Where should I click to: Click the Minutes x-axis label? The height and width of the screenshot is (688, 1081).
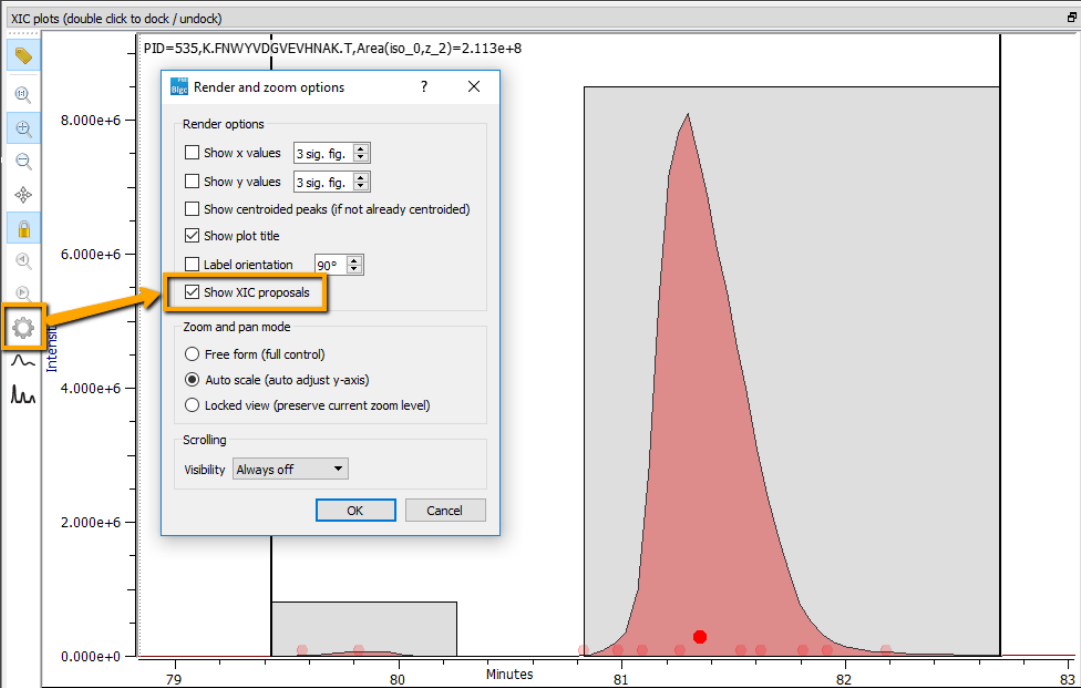click(x=509, y=674)
